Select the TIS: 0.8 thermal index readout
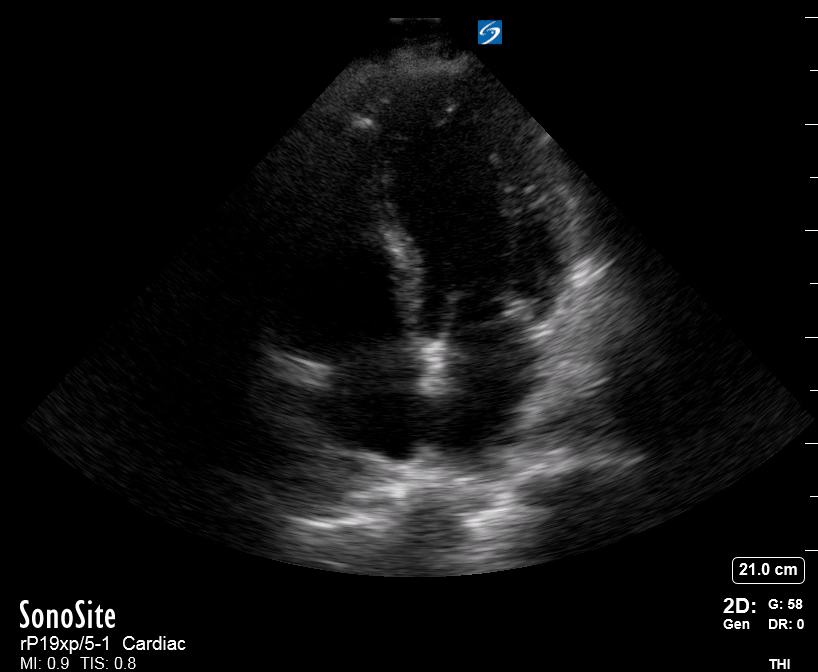The width and height of the screenshot is (818, 672). point(109,663)
